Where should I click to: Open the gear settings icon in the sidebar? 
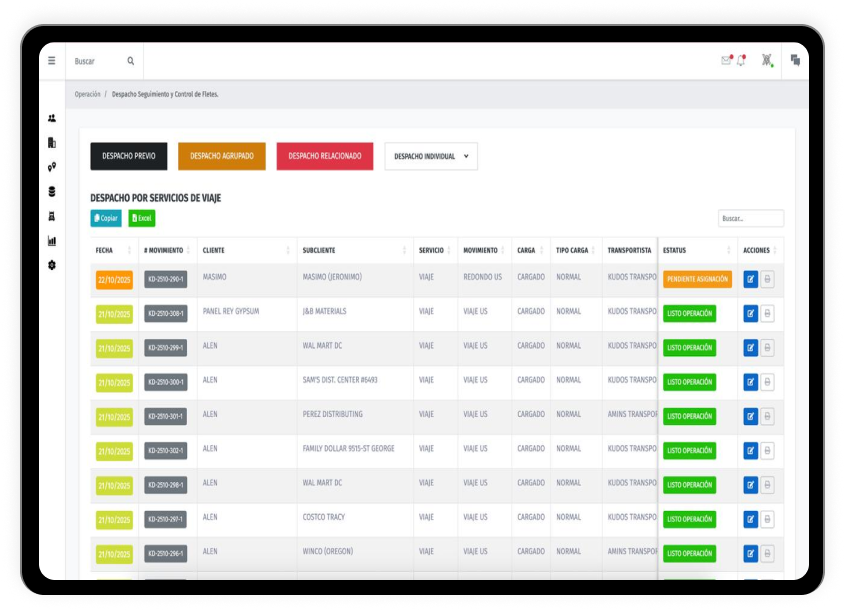pos(52,265)
